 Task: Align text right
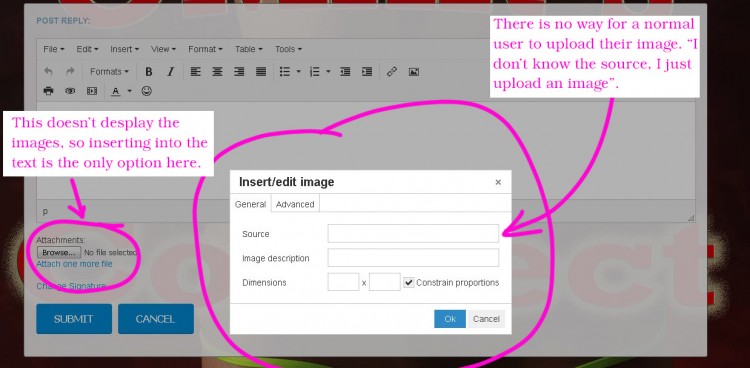coord(239,72)
